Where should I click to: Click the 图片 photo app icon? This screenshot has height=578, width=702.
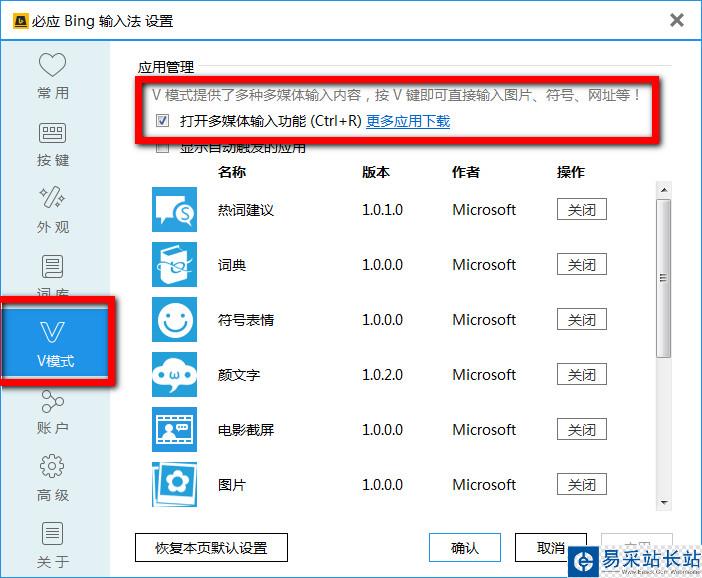coord(174,484)
